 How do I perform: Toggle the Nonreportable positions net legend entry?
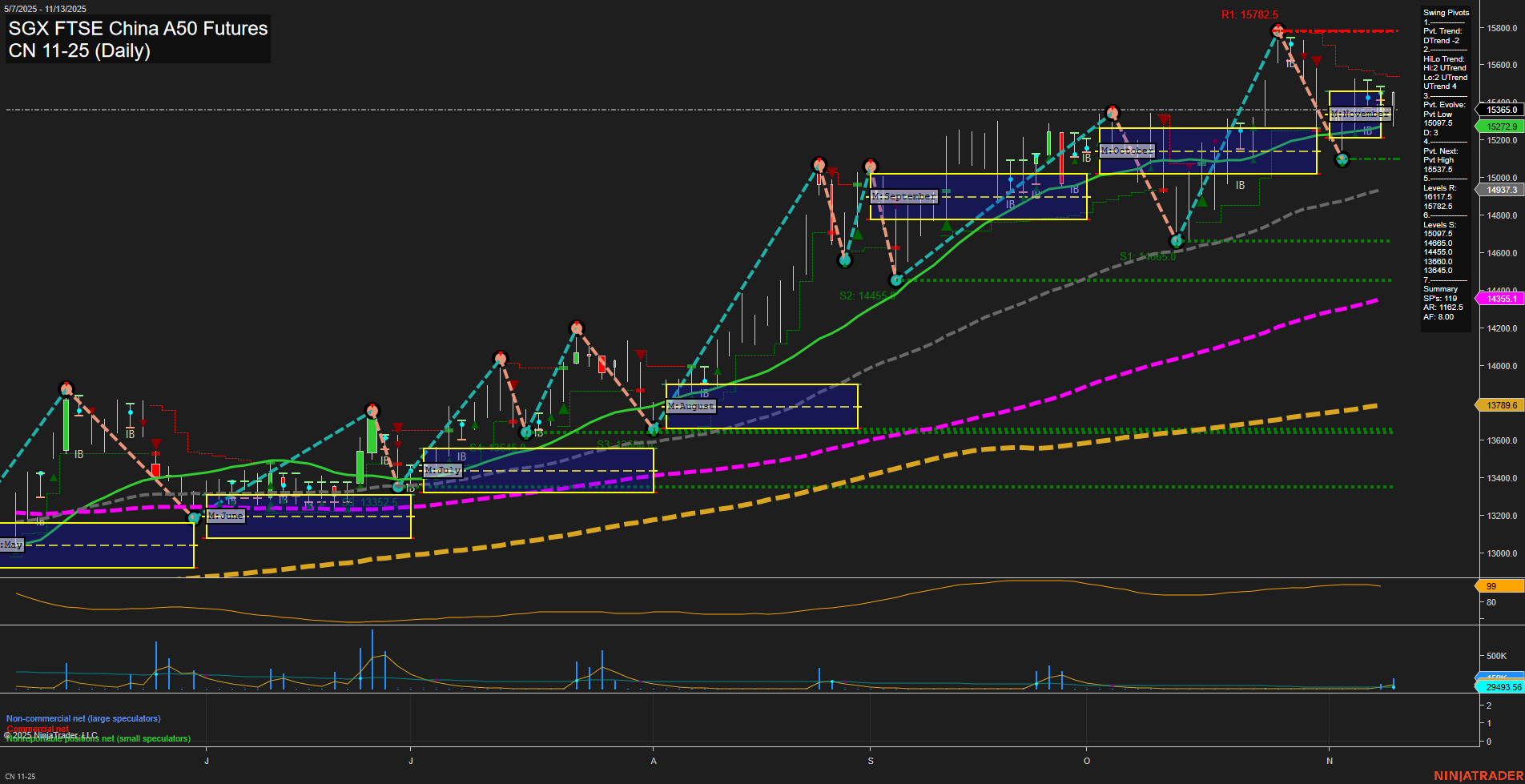coord(96,739)
